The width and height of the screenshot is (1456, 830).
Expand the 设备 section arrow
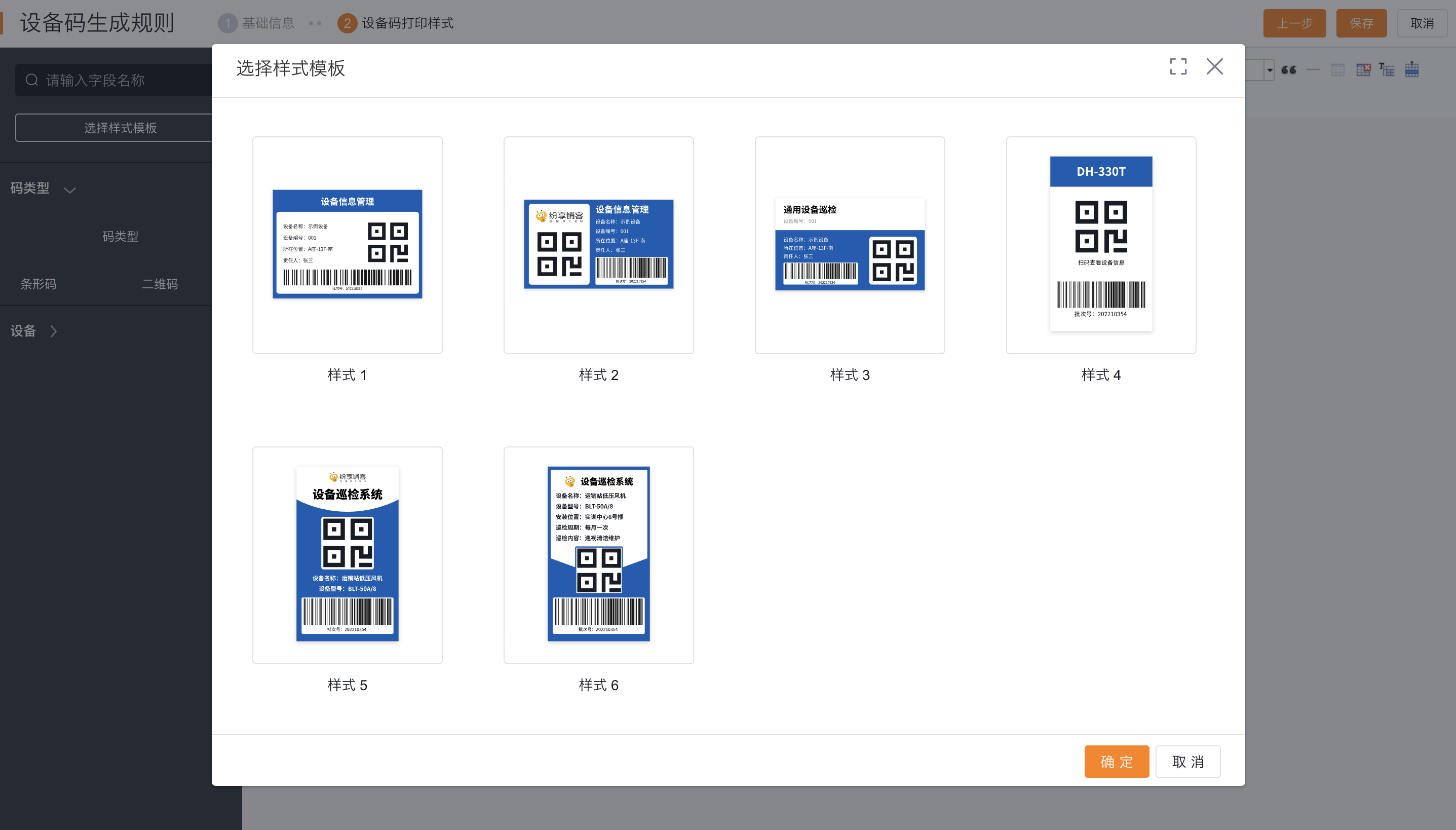click(x=54, y=331)
